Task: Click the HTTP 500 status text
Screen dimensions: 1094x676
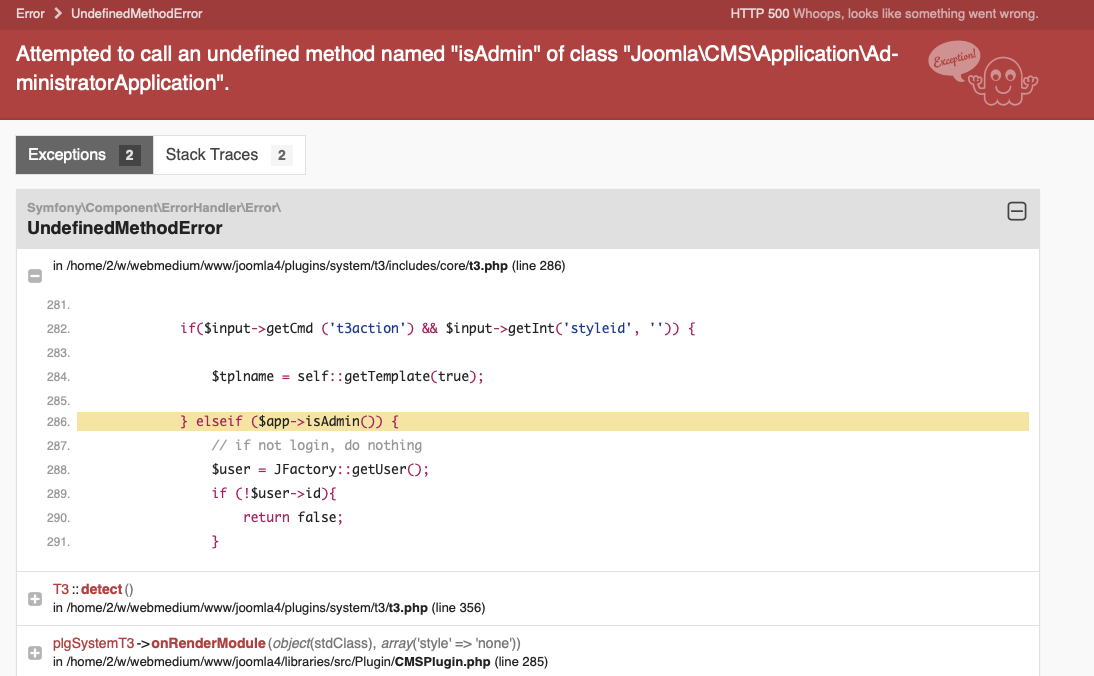Action: 759,14
